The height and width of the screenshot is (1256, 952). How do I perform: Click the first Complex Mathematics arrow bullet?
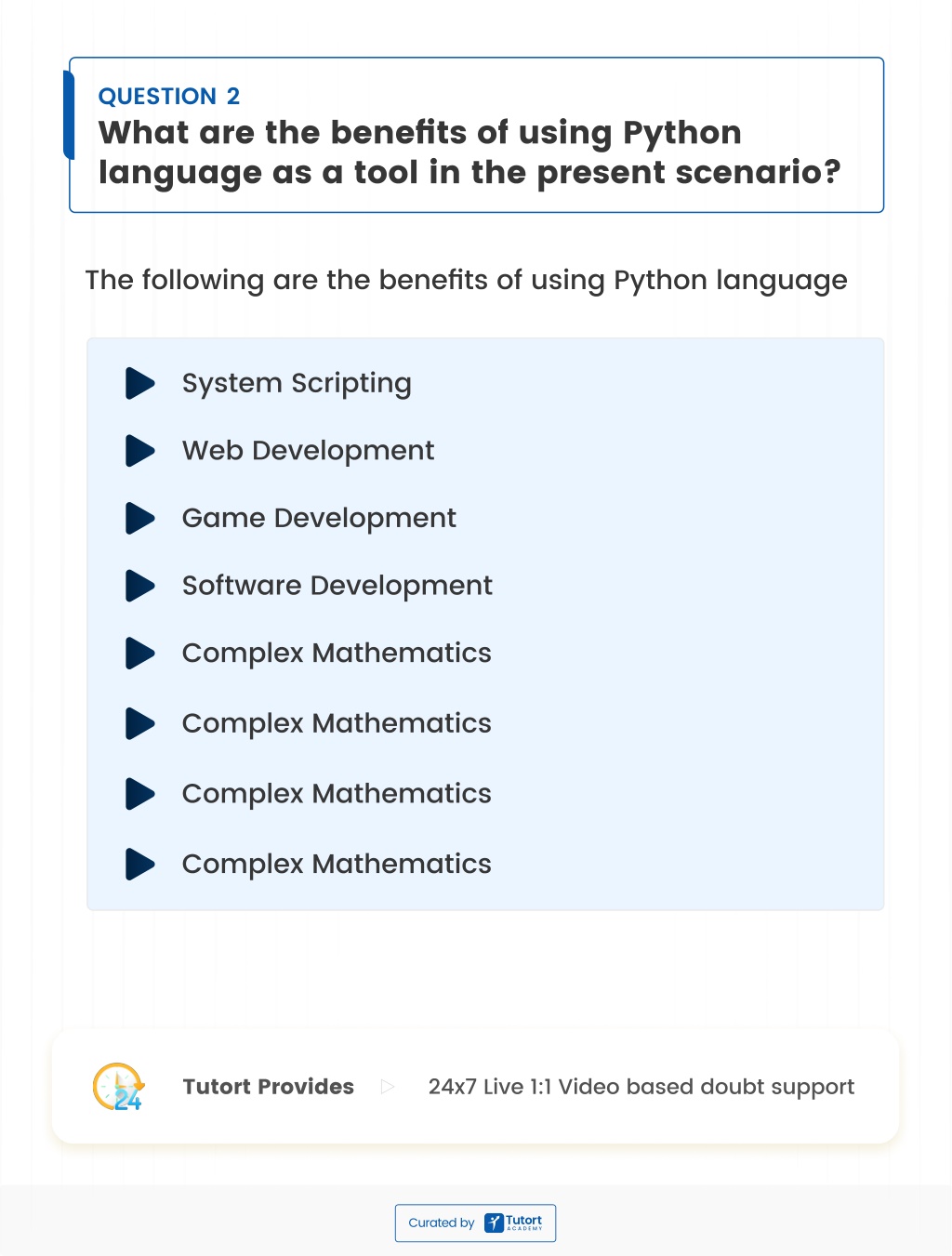click(x=139, y=654)
